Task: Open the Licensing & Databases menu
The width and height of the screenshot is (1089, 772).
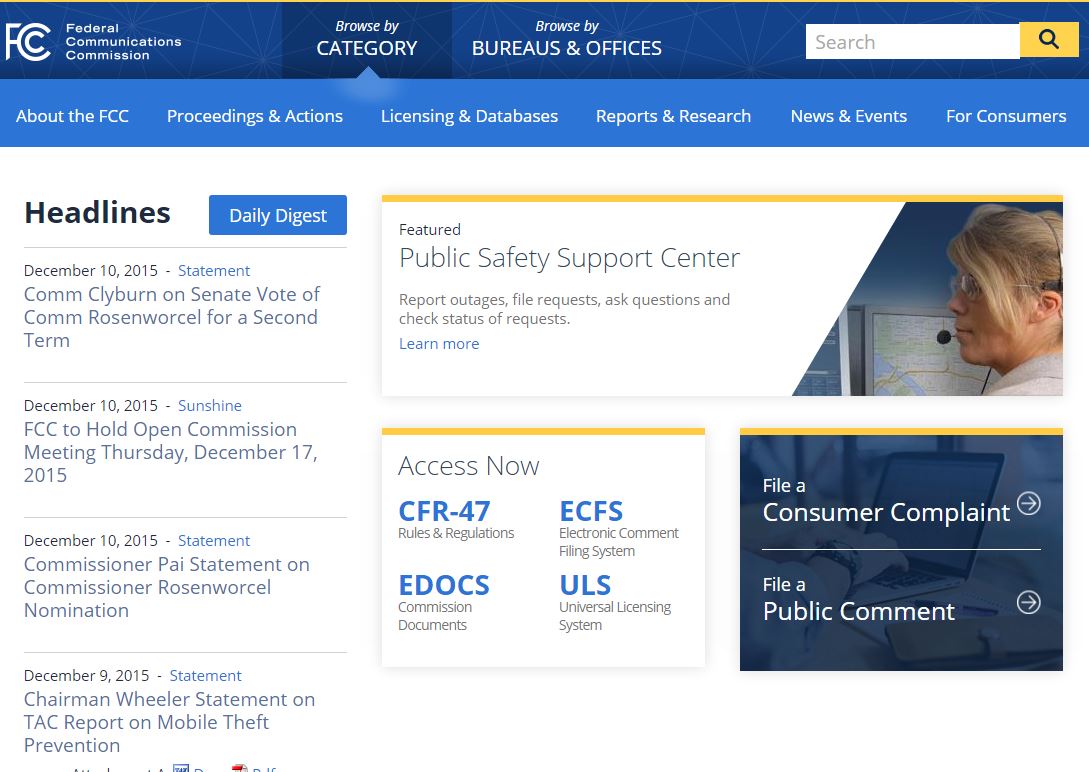Action: pyautogui.click(x=469, y=116)
